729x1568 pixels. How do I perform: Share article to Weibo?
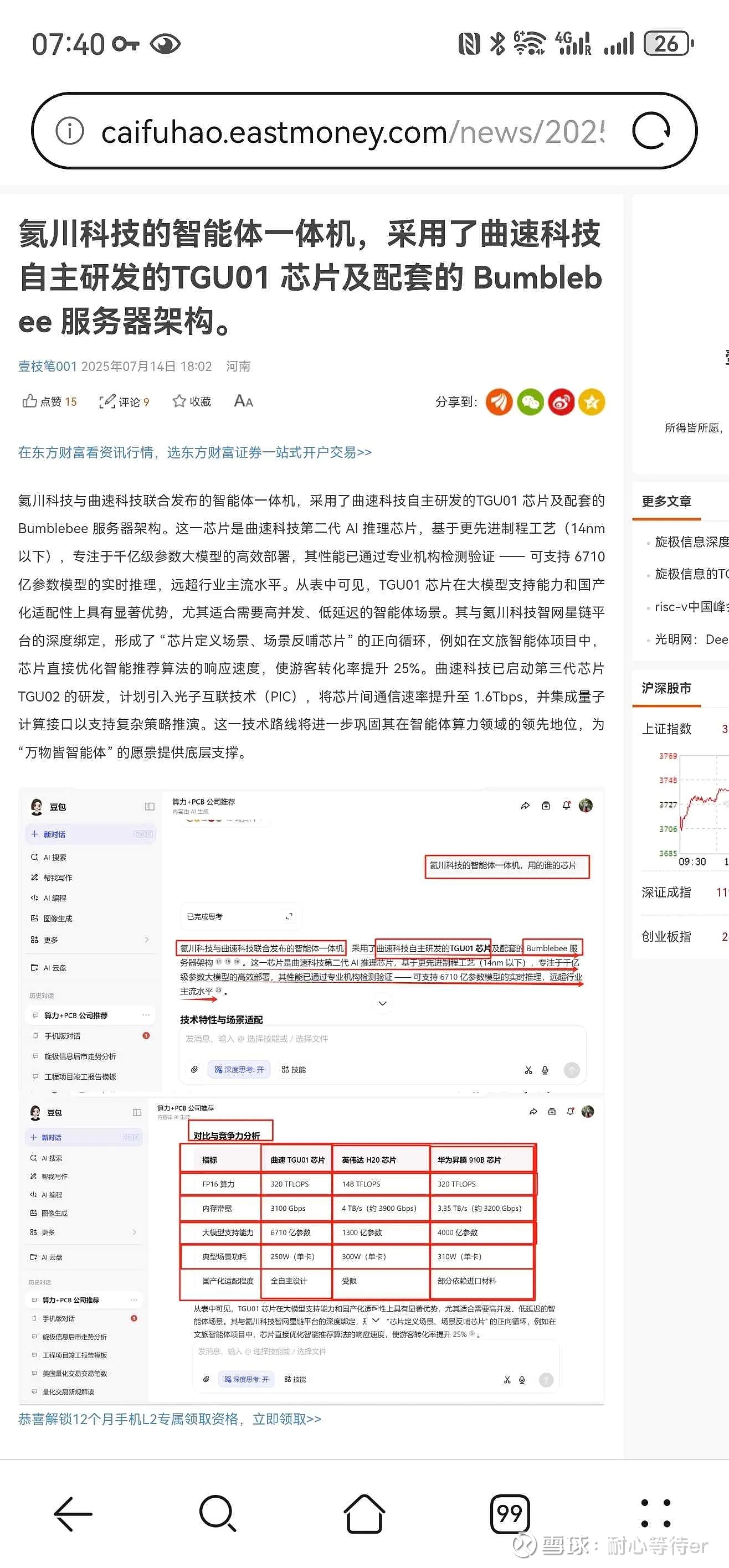[x=562, y=403]
